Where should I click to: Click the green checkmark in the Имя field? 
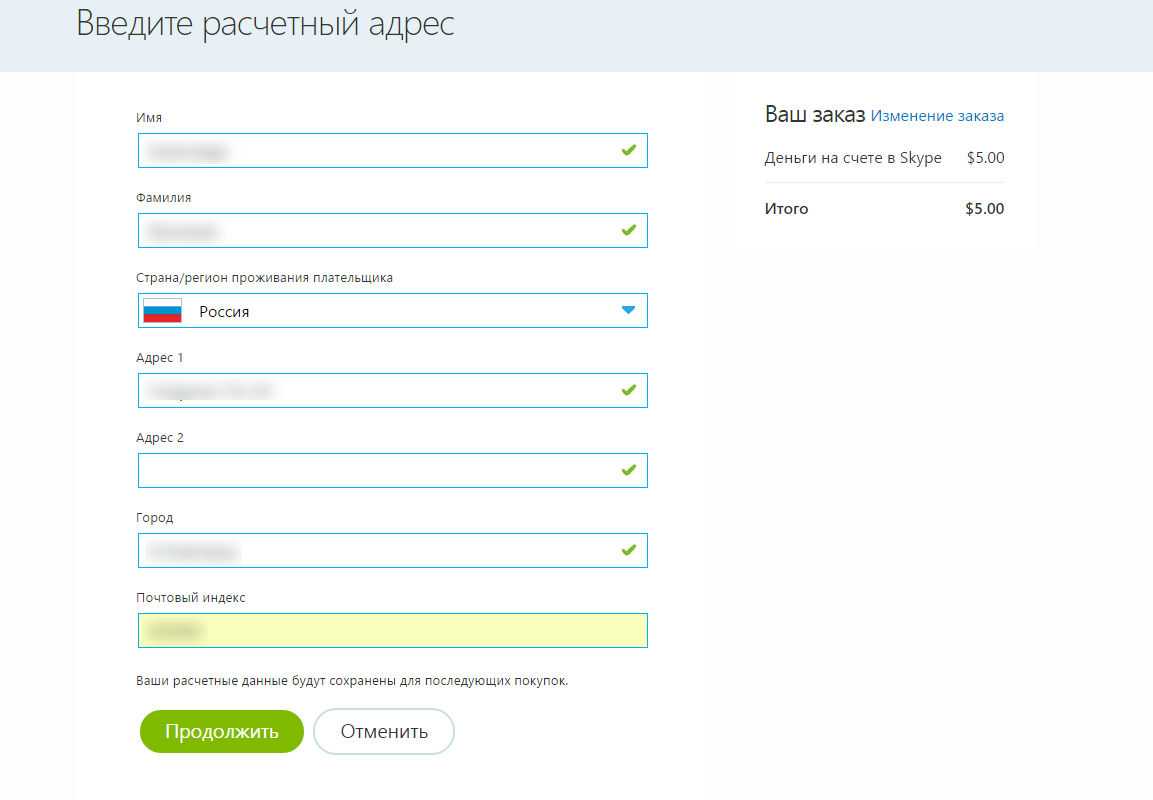coord(628,150)
